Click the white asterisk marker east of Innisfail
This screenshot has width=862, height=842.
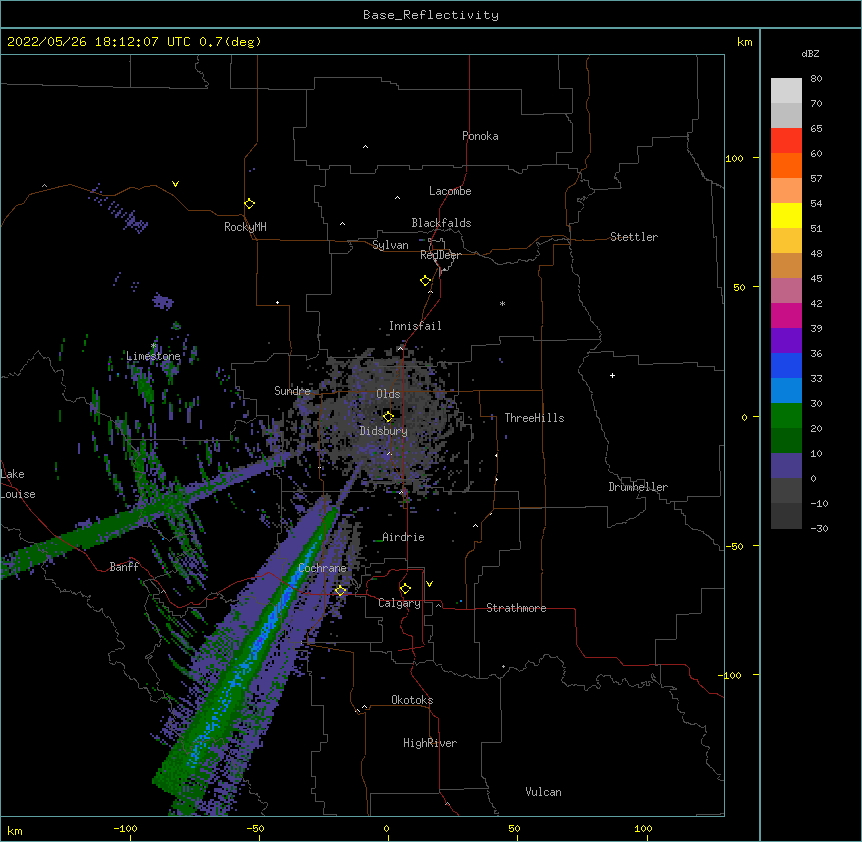pos(502,304)
